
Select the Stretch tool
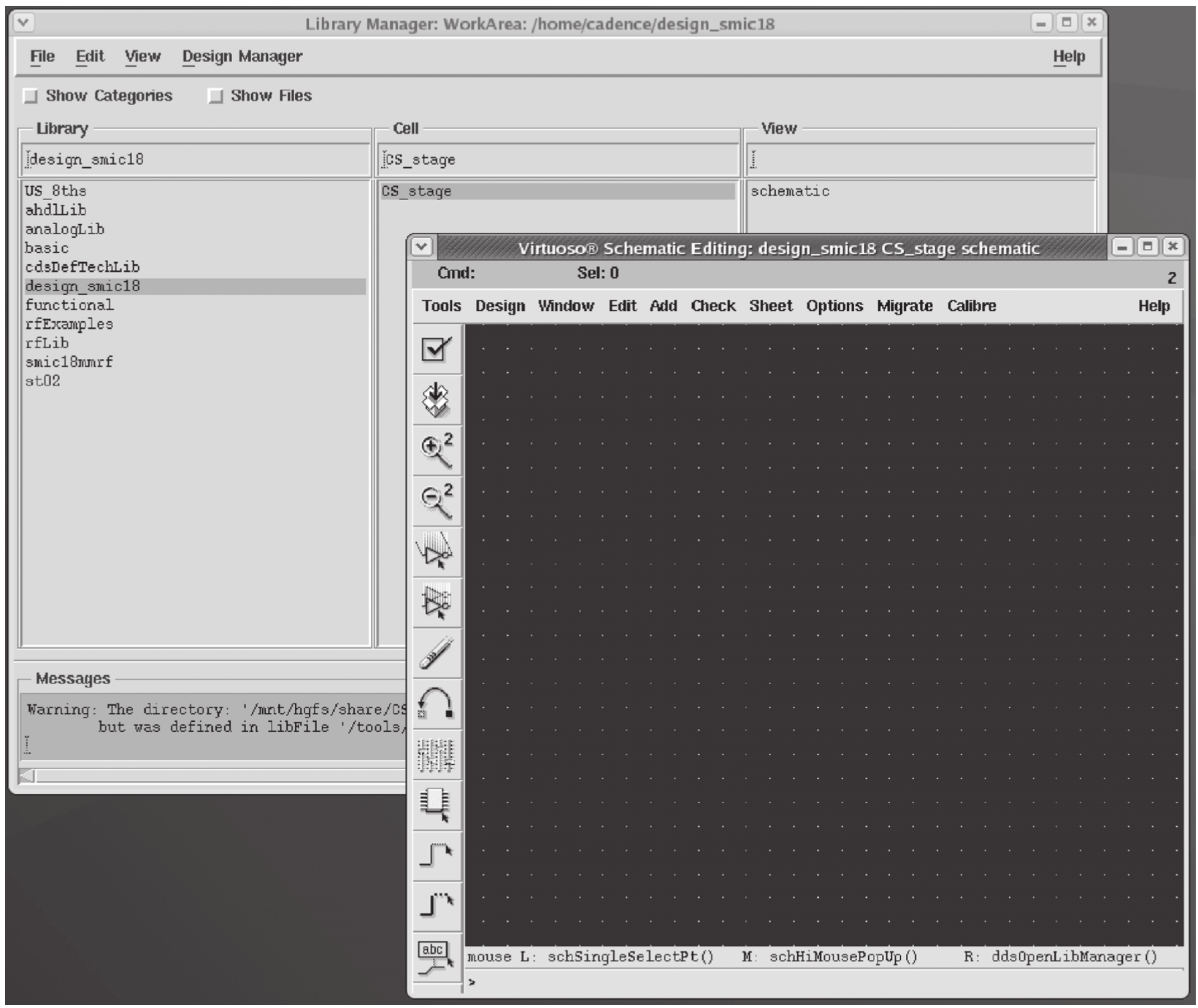(x=437, y=551)
